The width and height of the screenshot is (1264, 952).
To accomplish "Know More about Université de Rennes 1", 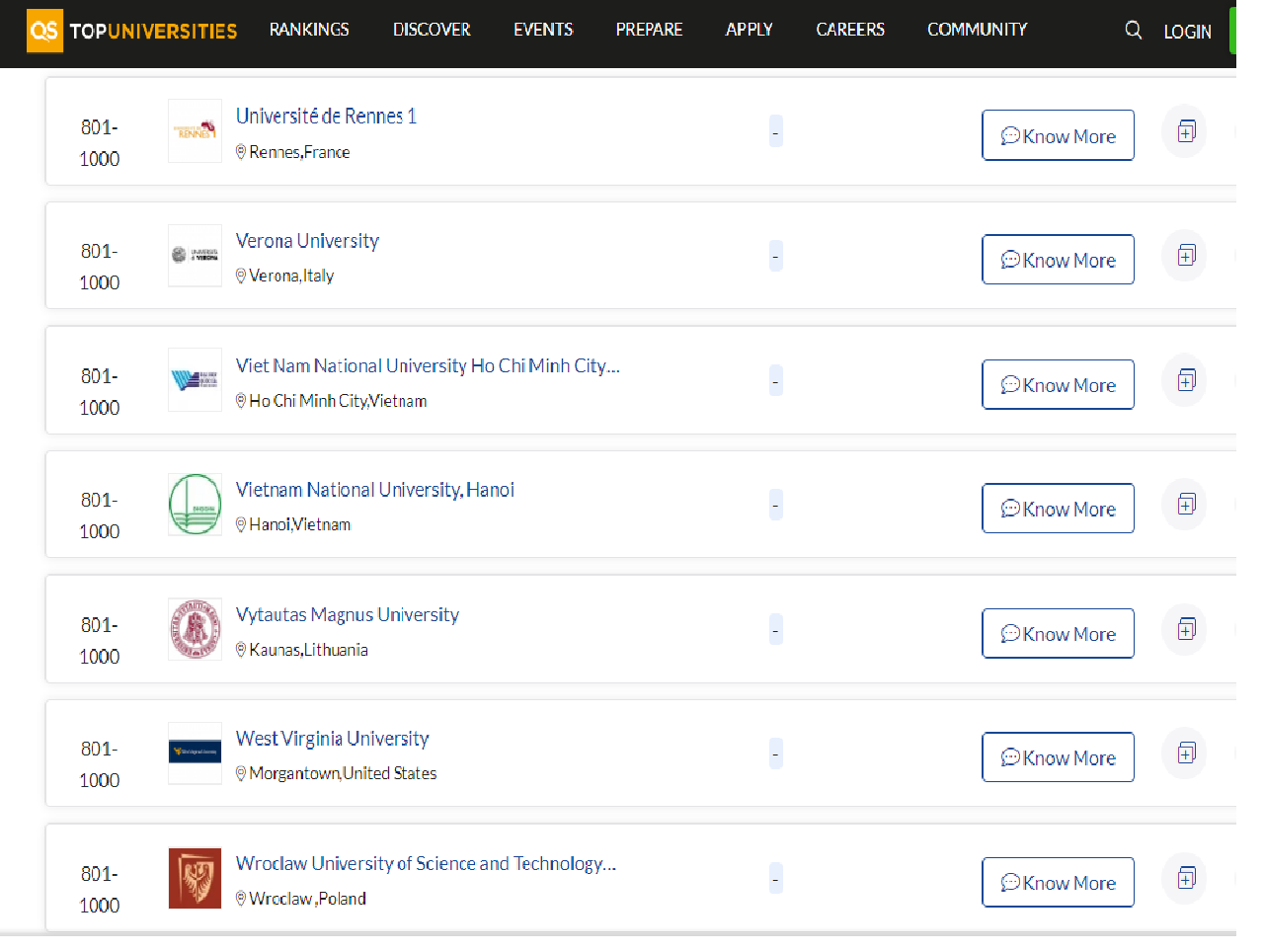I will (1058, 135).
